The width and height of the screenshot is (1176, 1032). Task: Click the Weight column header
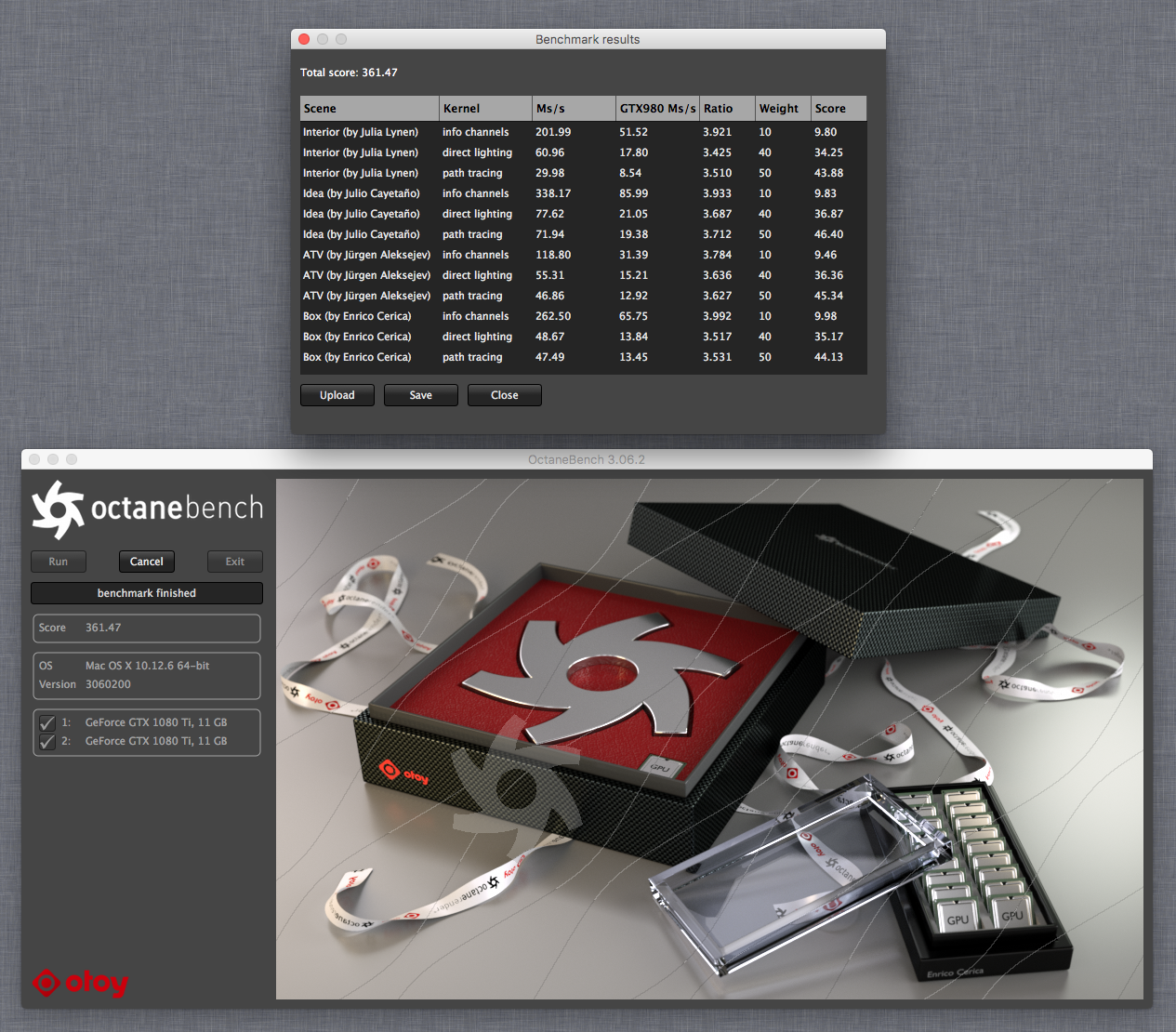[783, 108]
